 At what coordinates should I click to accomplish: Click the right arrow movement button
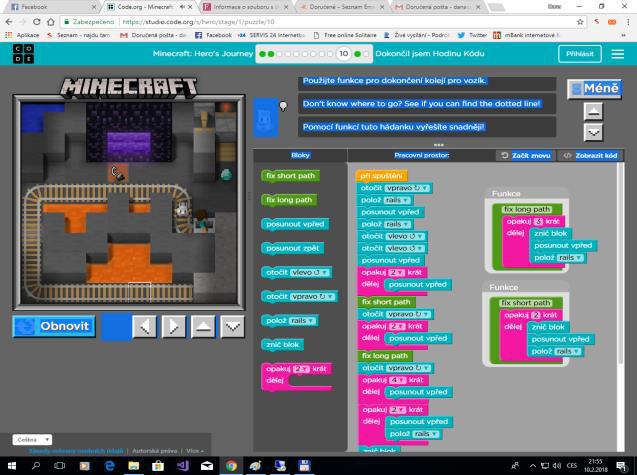(174, 326)
